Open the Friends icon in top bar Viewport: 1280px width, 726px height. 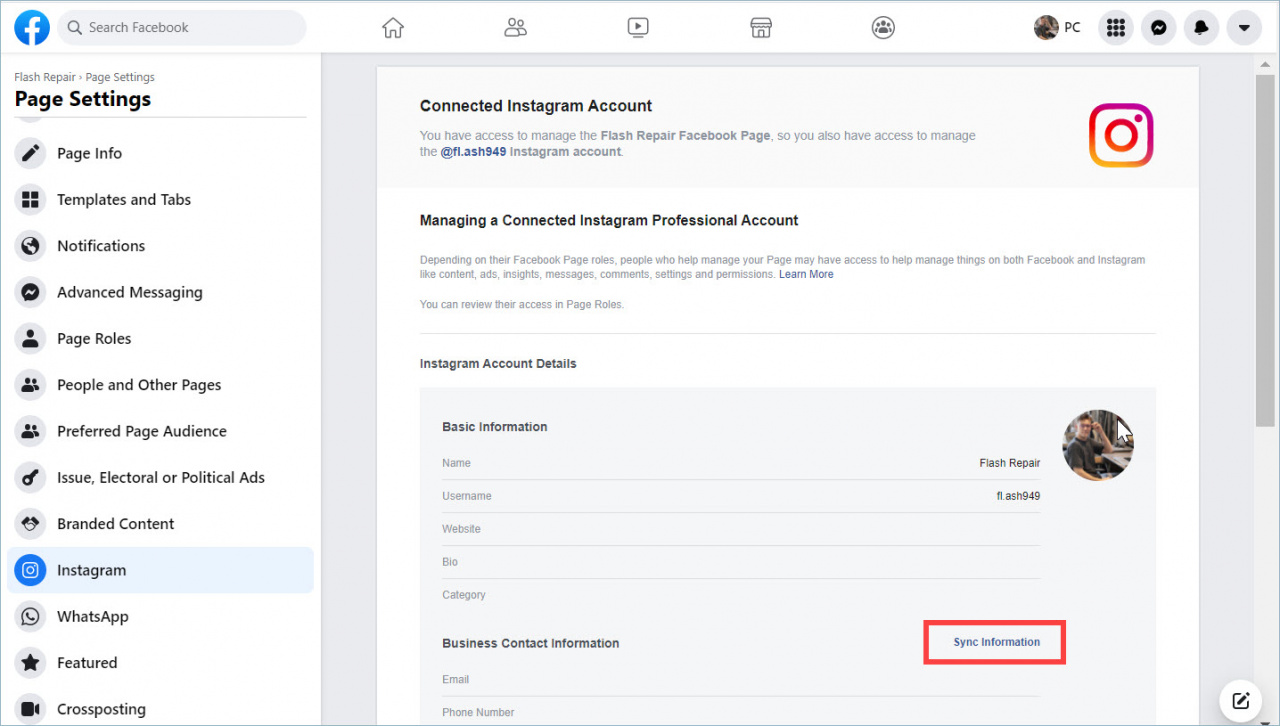515,28
